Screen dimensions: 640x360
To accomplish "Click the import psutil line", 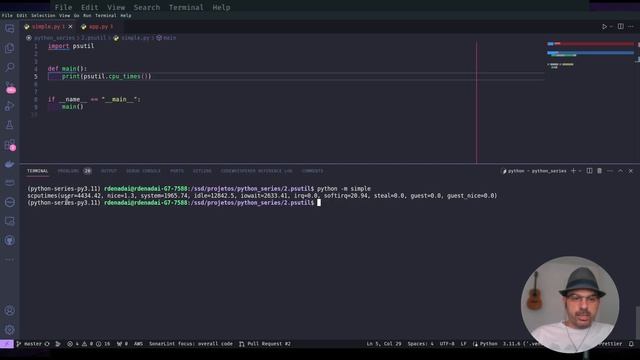I will [71, 46].
